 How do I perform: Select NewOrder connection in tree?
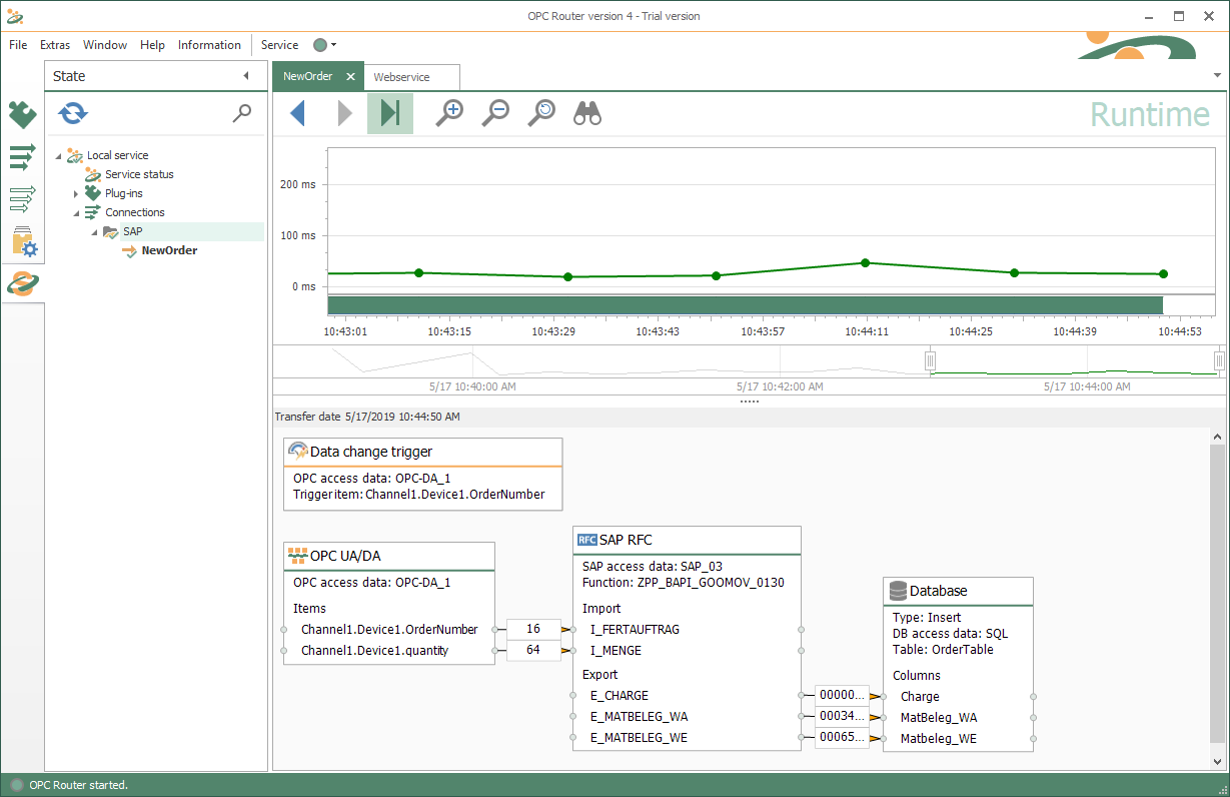168,251
